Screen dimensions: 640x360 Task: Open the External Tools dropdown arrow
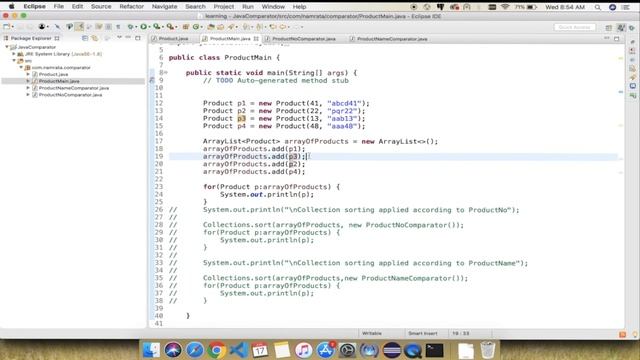176,27
